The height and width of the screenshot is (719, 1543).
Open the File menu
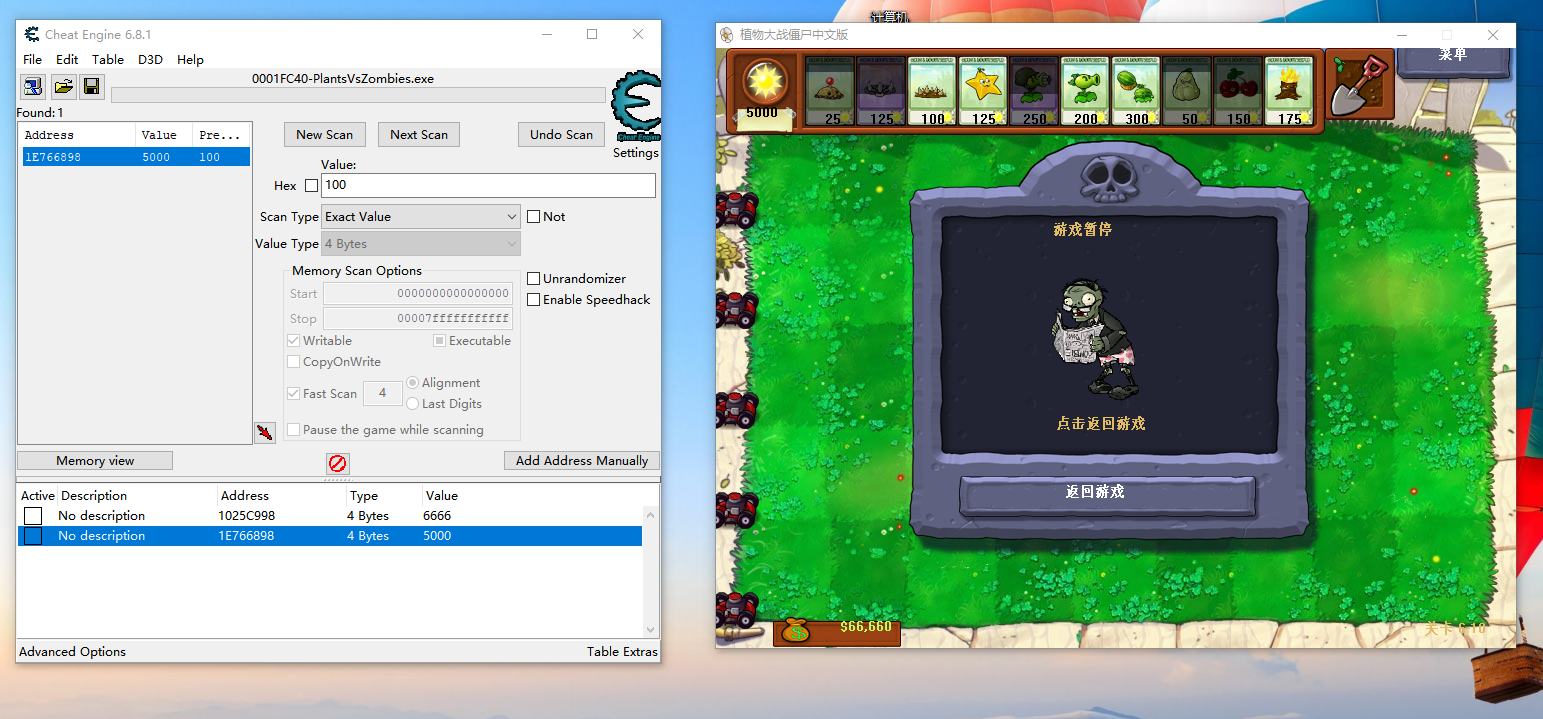pos(32,59)
